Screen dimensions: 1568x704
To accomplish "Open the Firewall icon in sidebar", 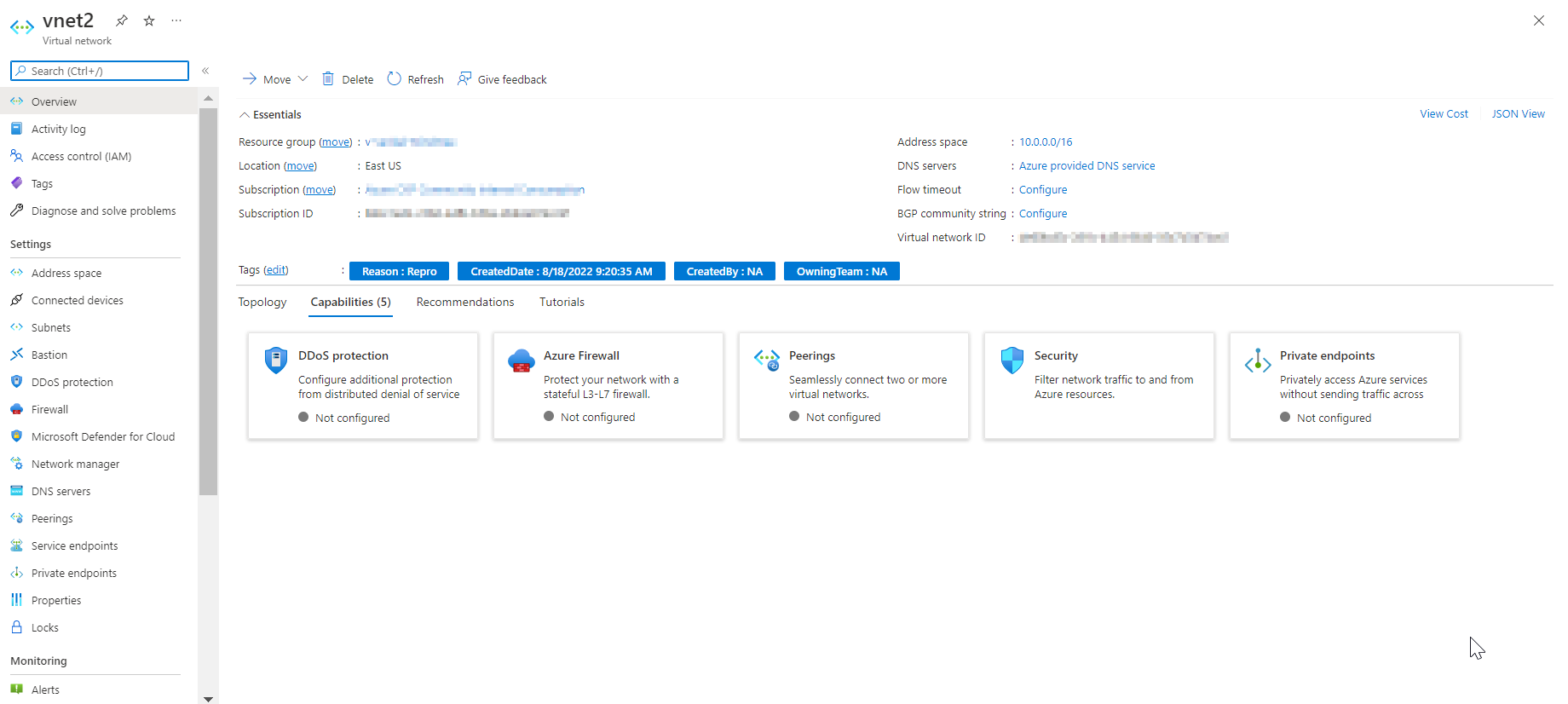I will 16,409.
